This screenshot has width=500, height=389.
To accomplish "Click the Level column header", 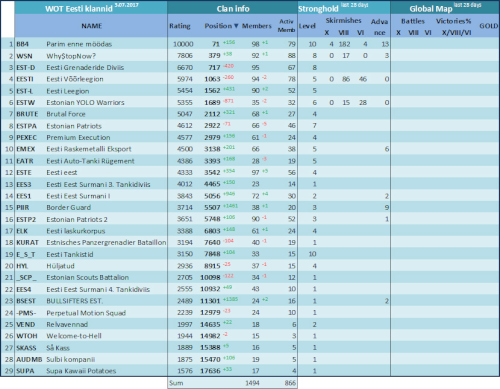I will [307, 26].
